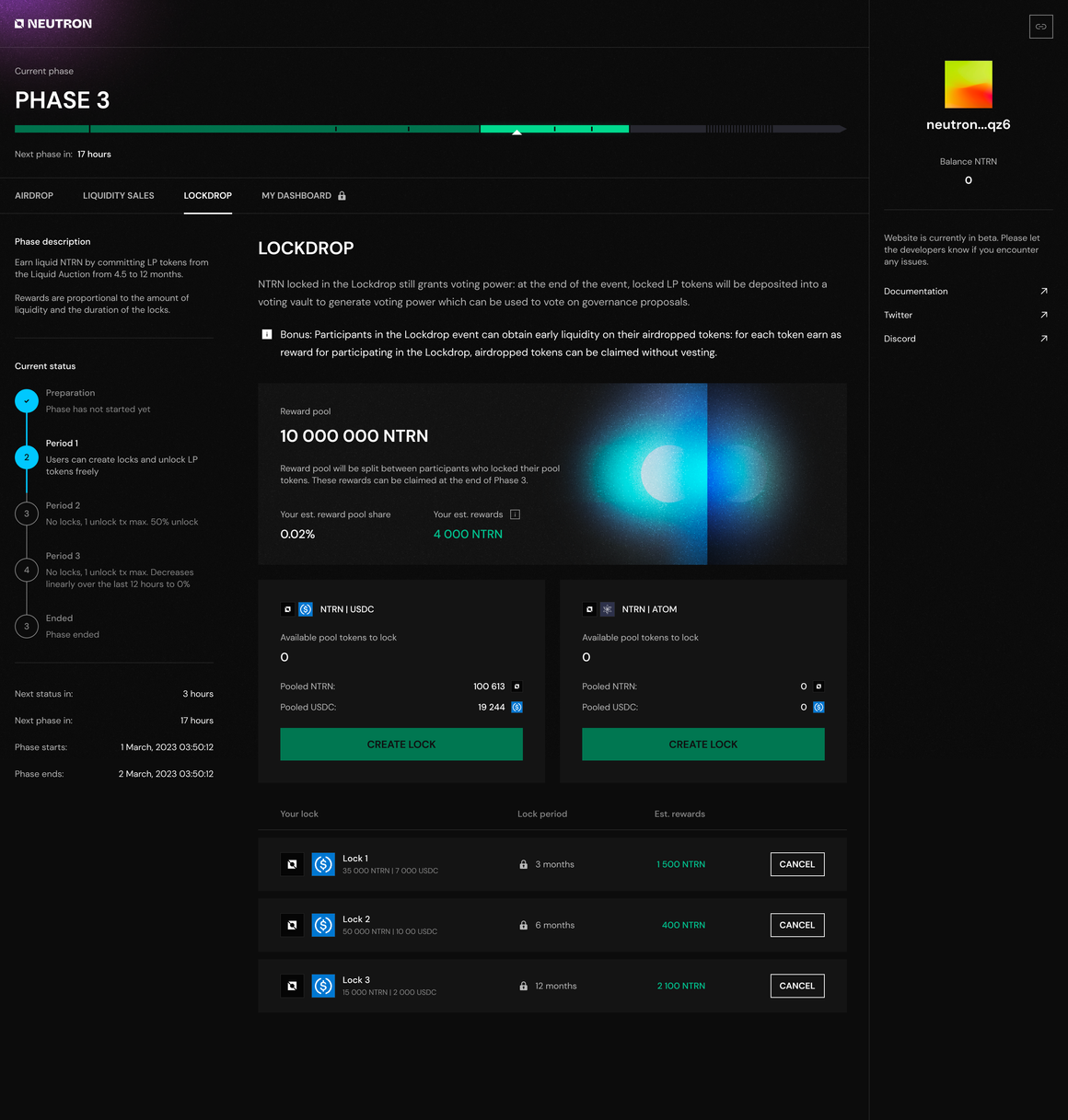Cancel the 12 months Lock 3
Viewport: 1068px width, 1120px height.
[x=796, y=986]
